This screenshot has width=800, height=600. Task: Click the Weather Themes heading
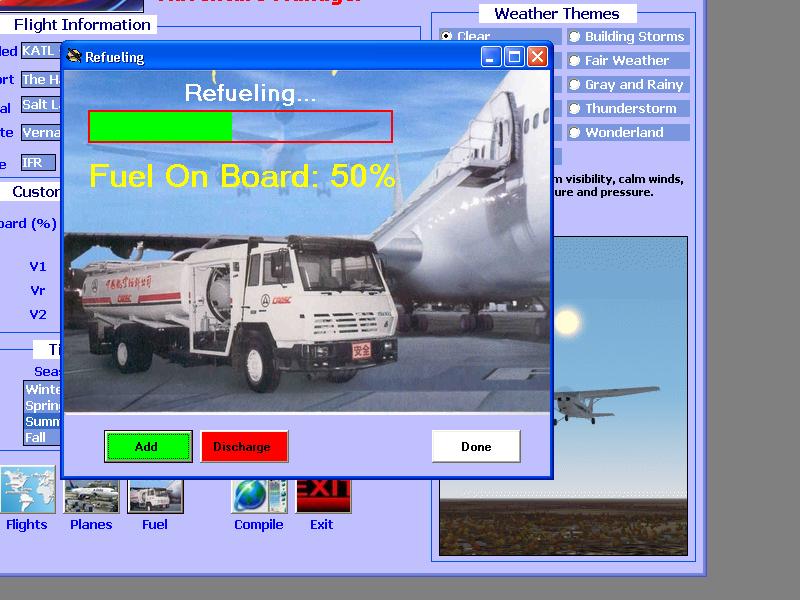pos(557,14)
